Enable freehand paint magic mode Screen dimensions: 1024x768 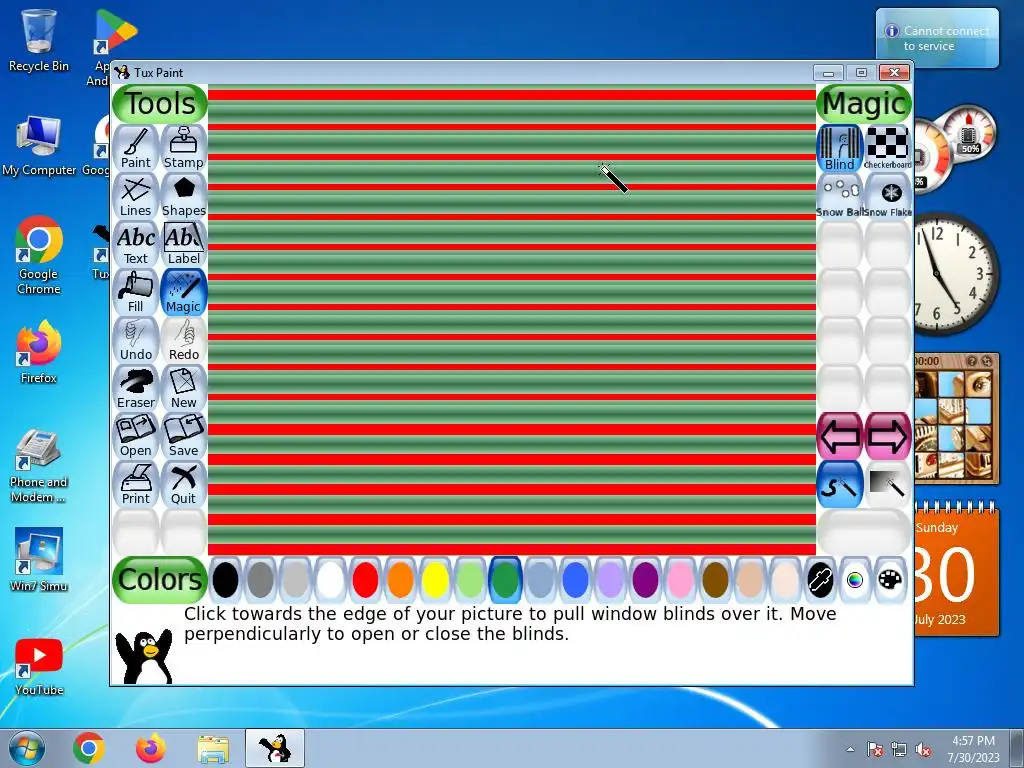click(840, 484)
